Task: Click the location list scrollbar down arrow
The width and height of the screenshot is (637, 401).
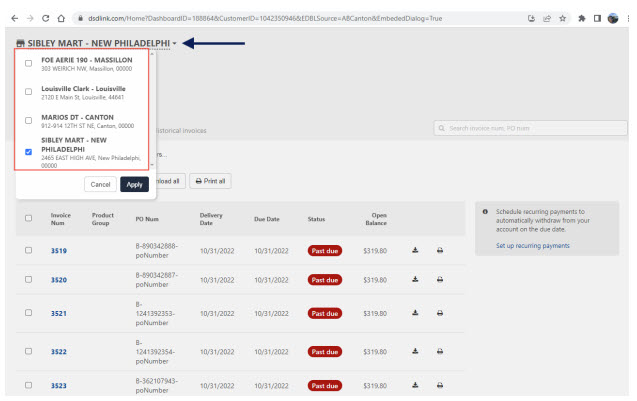Action: pyautogui.click(x=152, y=165)
